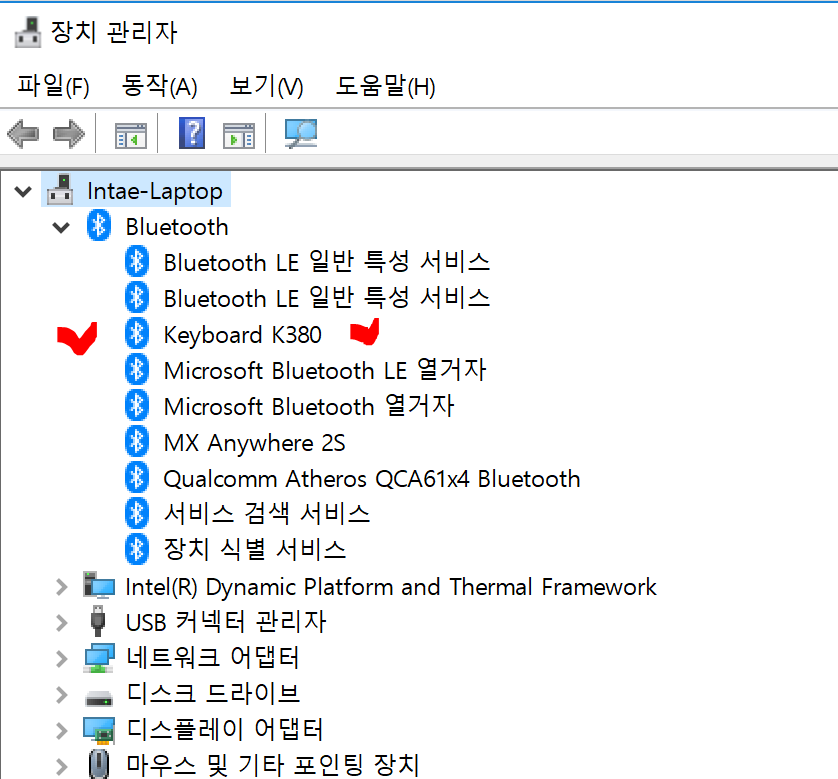This screenshot has height=779, width=838.
Task: Open the 보기(V) menu
Action: (x=266, y=86)
